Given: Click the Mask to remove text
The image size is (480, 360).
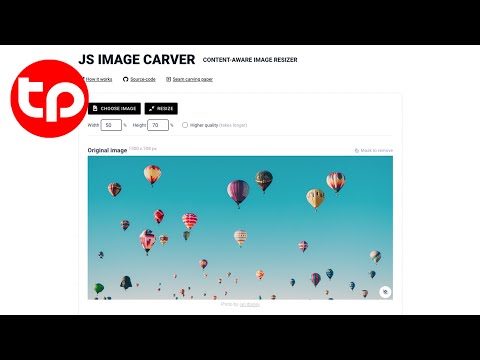Looking at the screenshot, I should [377, 150].
